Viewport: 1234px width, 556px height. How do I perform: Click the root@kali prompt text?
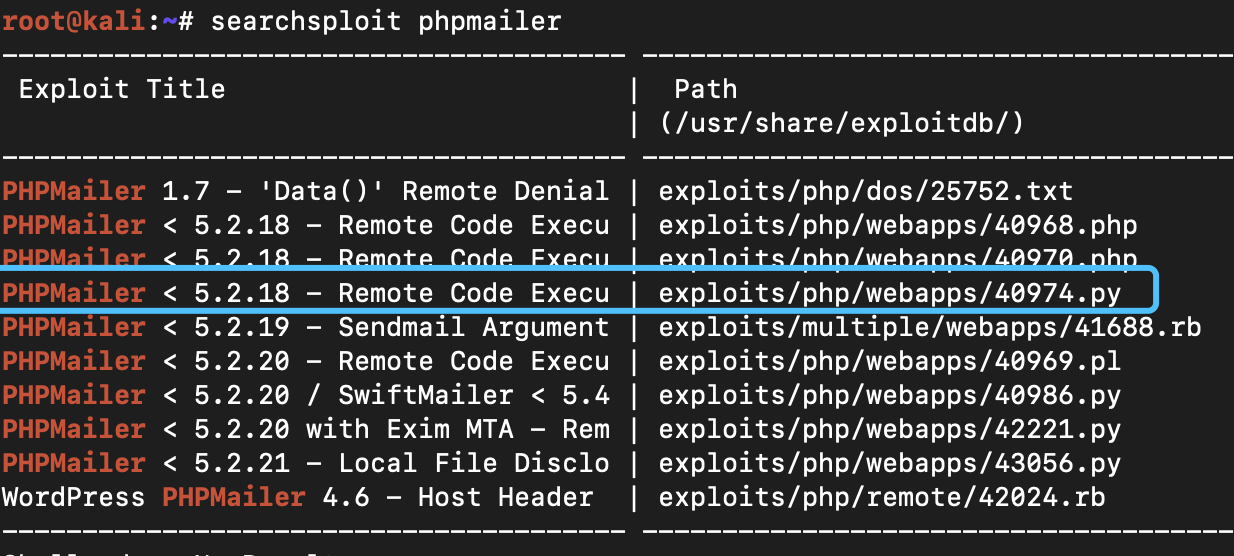tap(73, 21)
